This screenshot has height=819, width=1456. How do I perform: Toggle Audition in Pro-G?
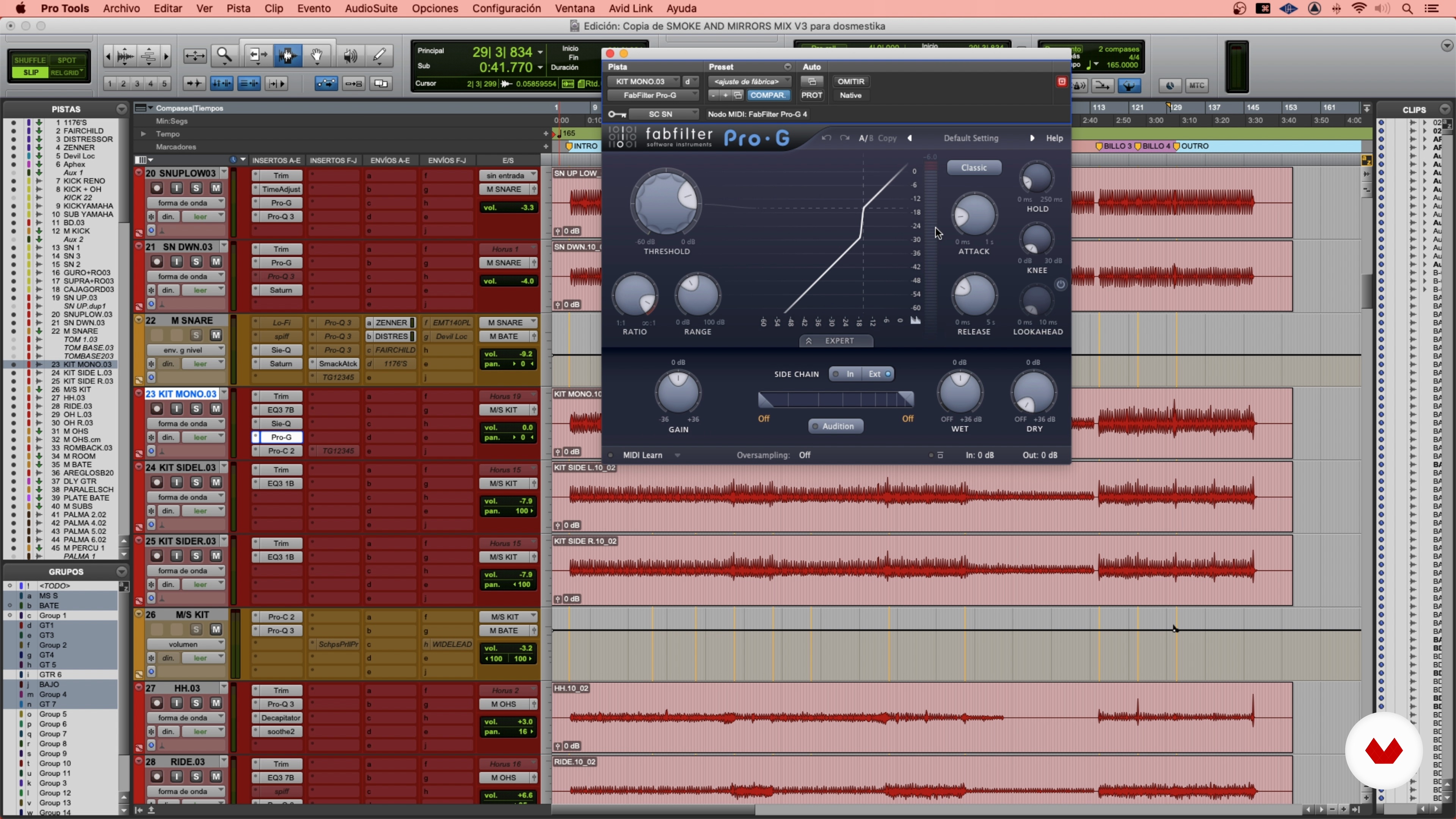(x=835, y=426)
